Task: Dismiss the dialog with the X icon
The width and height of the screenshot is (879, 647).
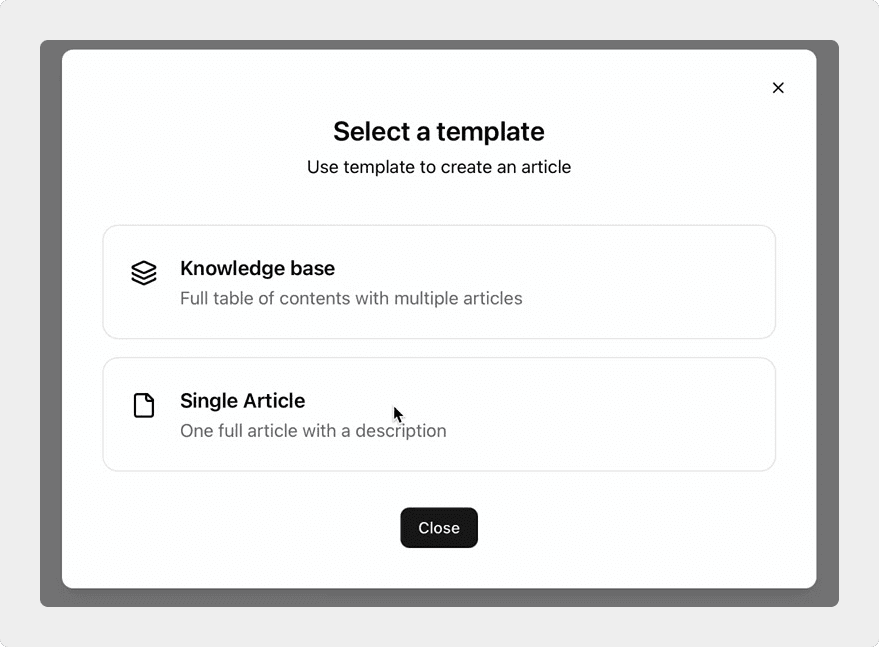Action: point(778,88)
